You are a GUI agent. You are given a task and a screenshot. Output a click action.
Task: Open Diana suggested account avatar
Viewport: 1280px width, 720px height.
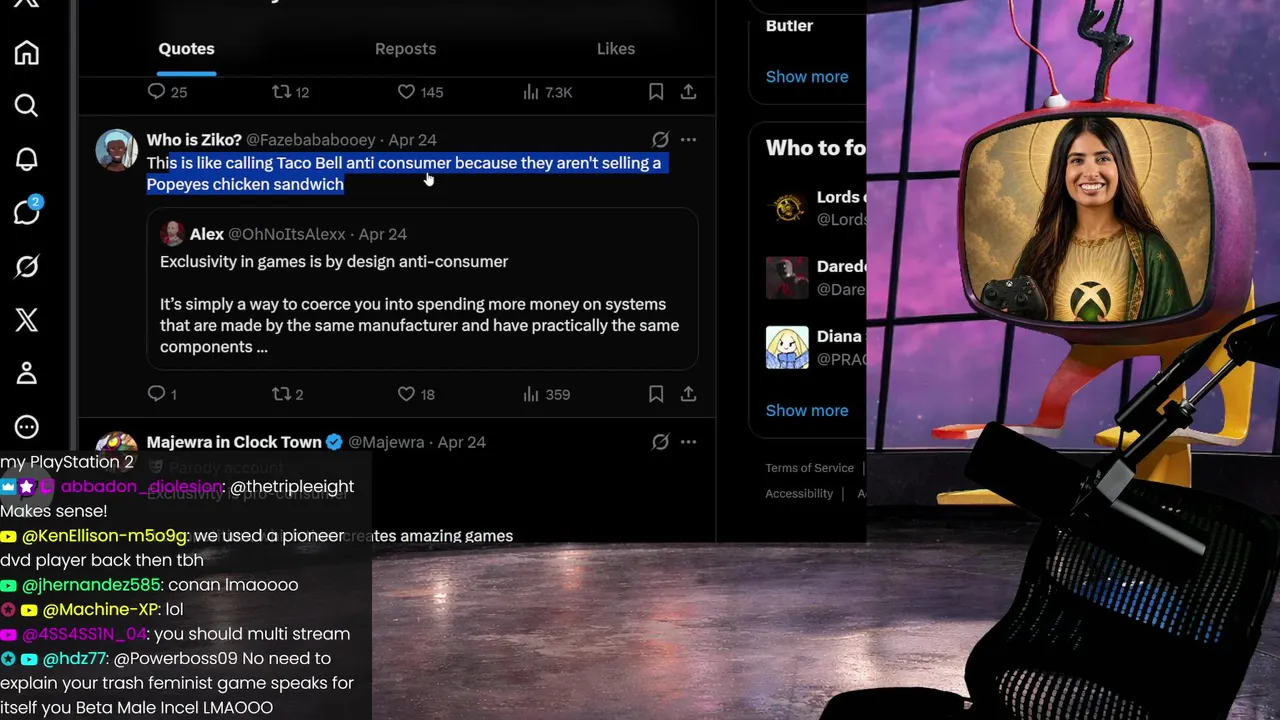pos(787,348)
